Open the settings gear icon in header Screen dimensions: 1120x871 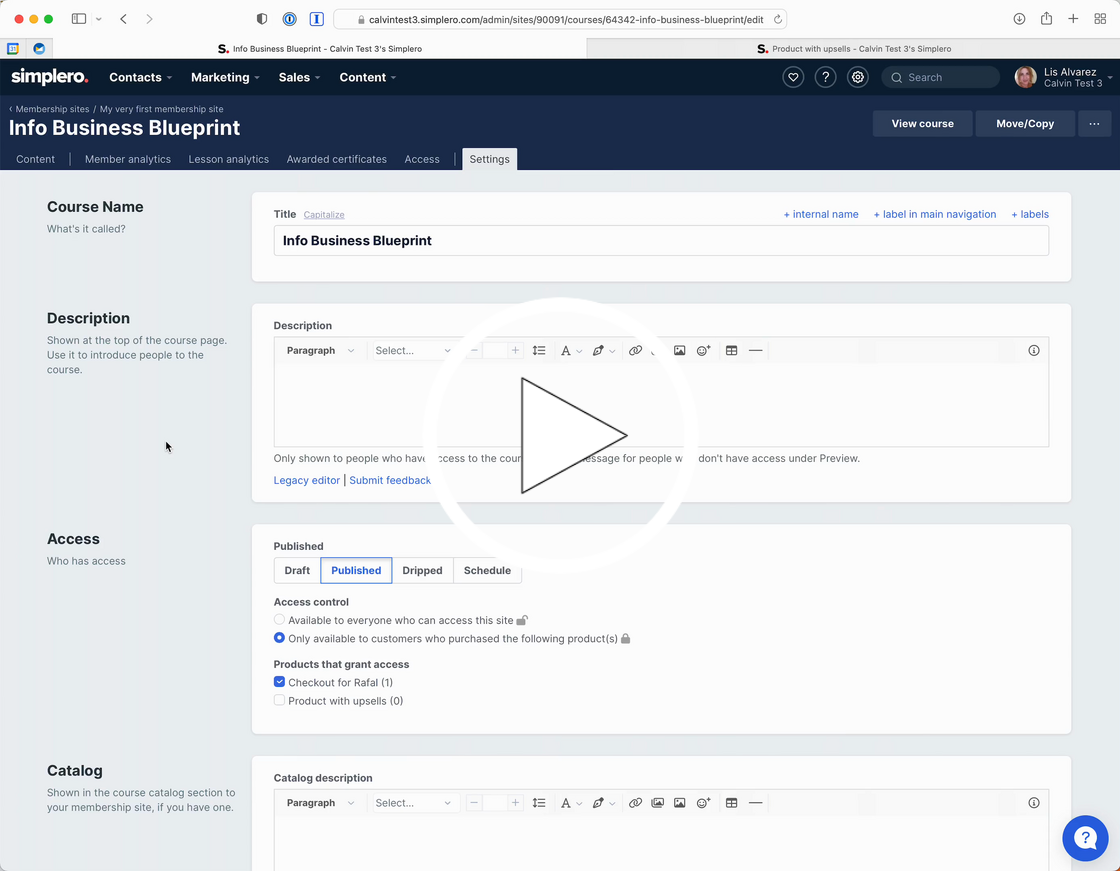[x=857, y=77]
